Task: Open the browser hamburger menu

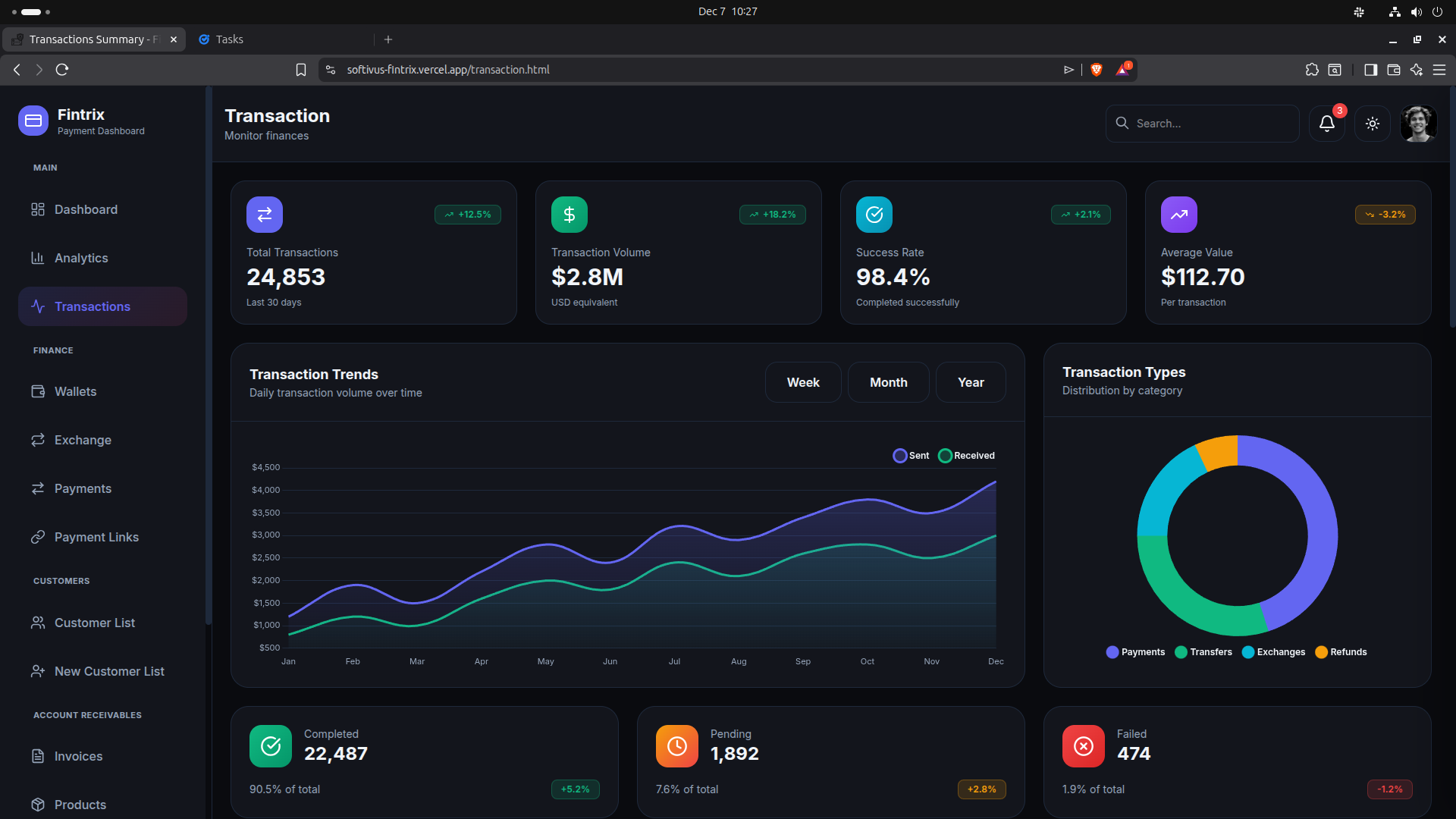Action: (x=1439, y=70)
